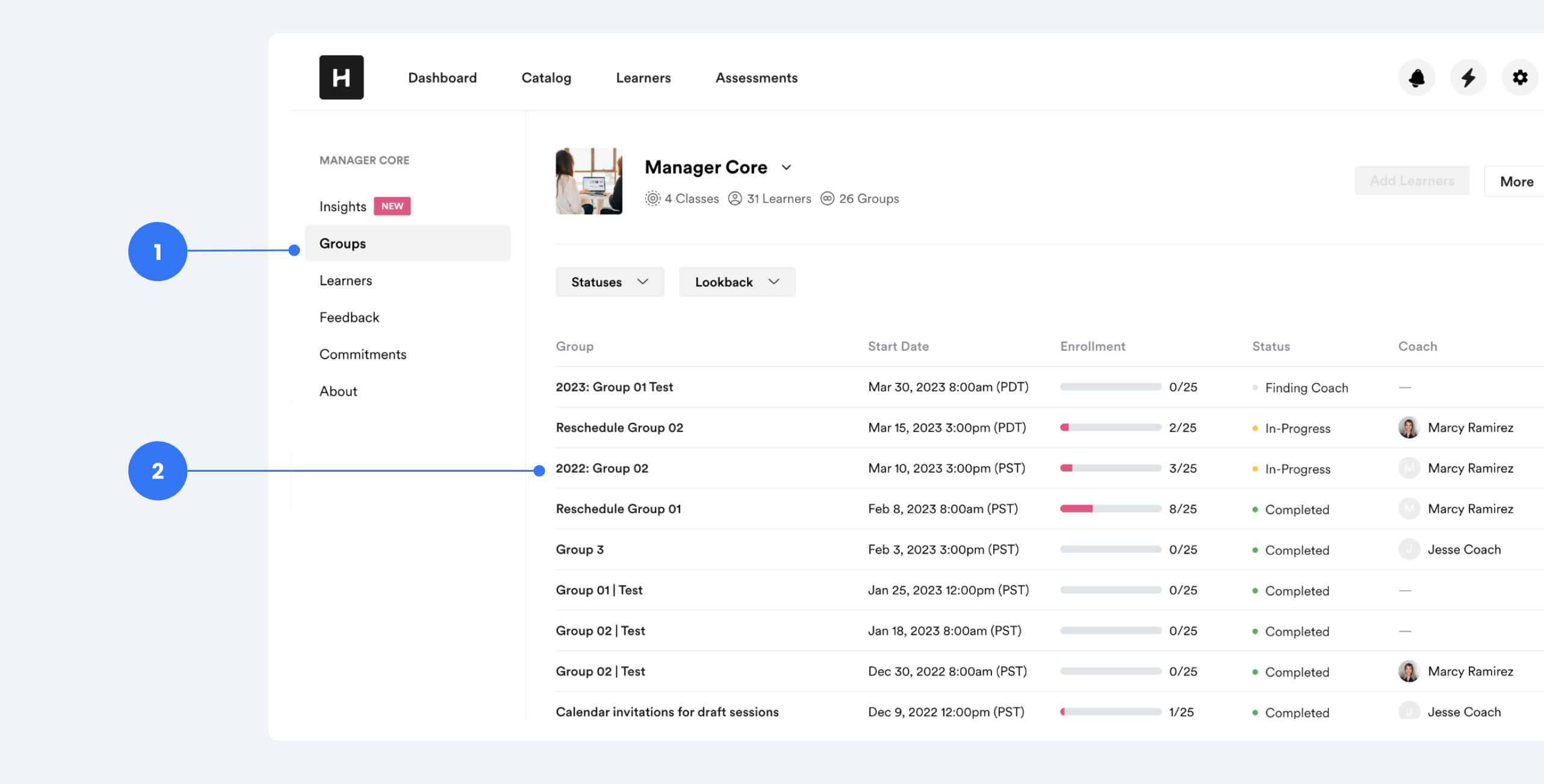Open the Lookback filter dropdown
The image size is (1544, 784).
pyautogui.click(x=737, y=282)
